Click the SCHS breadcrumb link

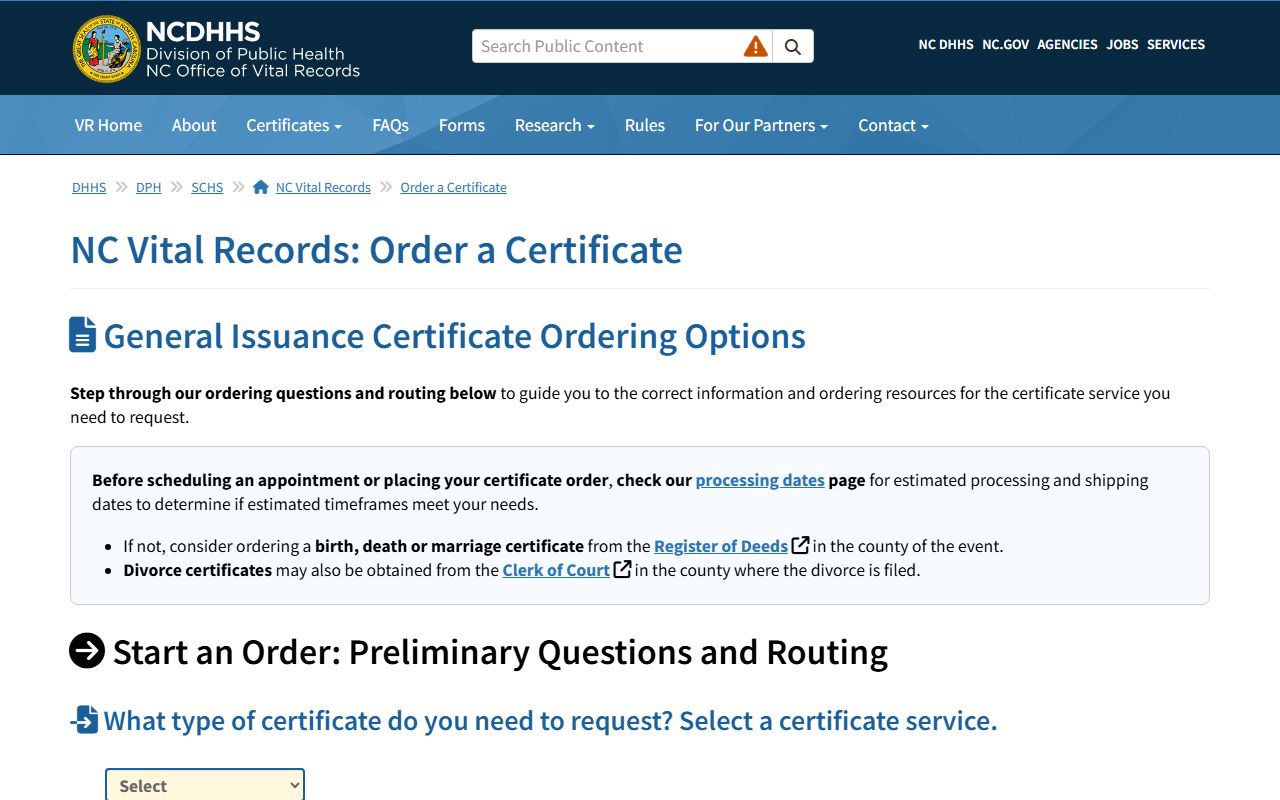[207, 187]
